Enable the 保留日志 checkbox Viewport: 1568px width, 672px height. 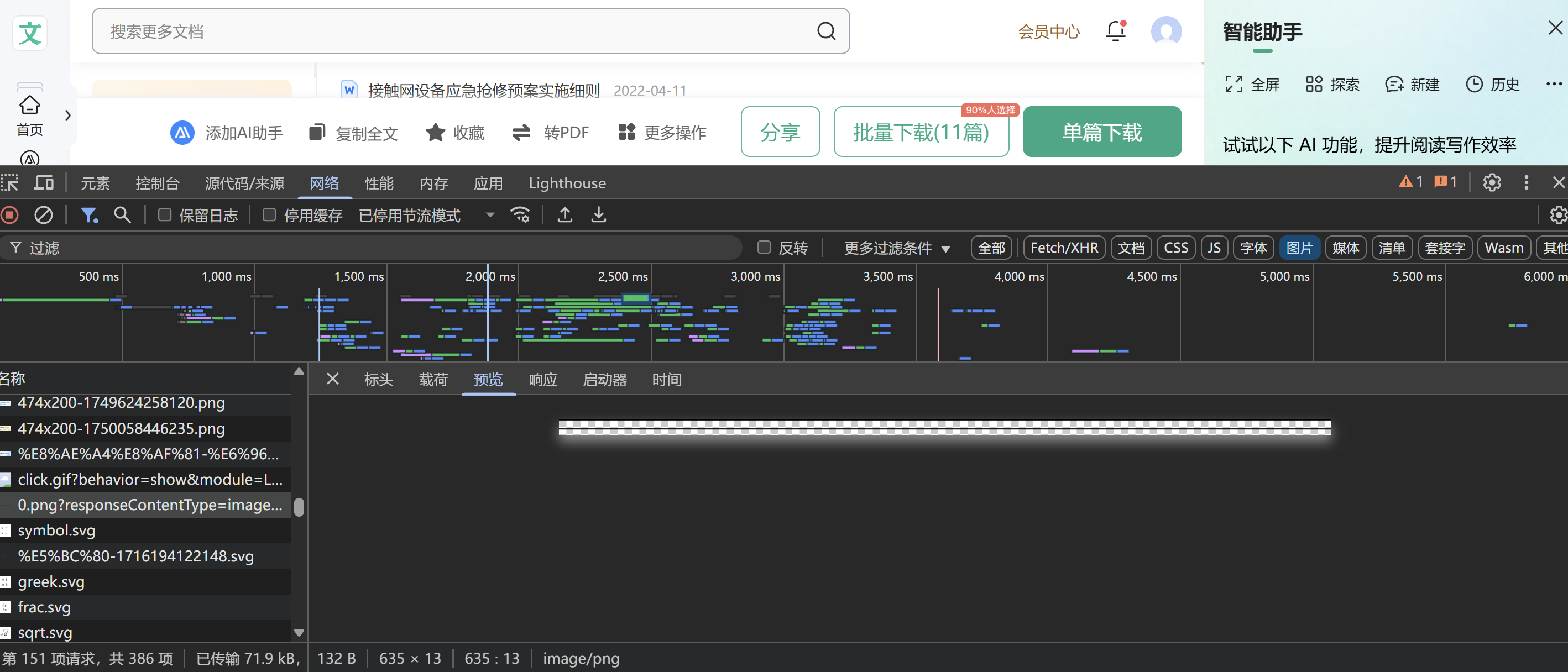(x=164, y=214)
